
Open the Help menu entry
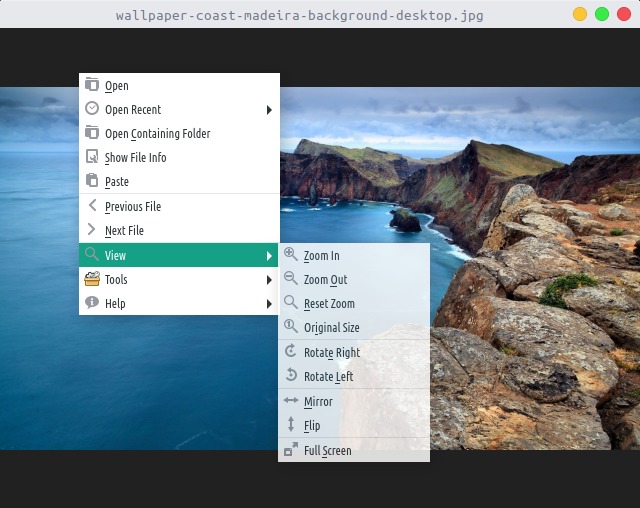pos(179,304)
